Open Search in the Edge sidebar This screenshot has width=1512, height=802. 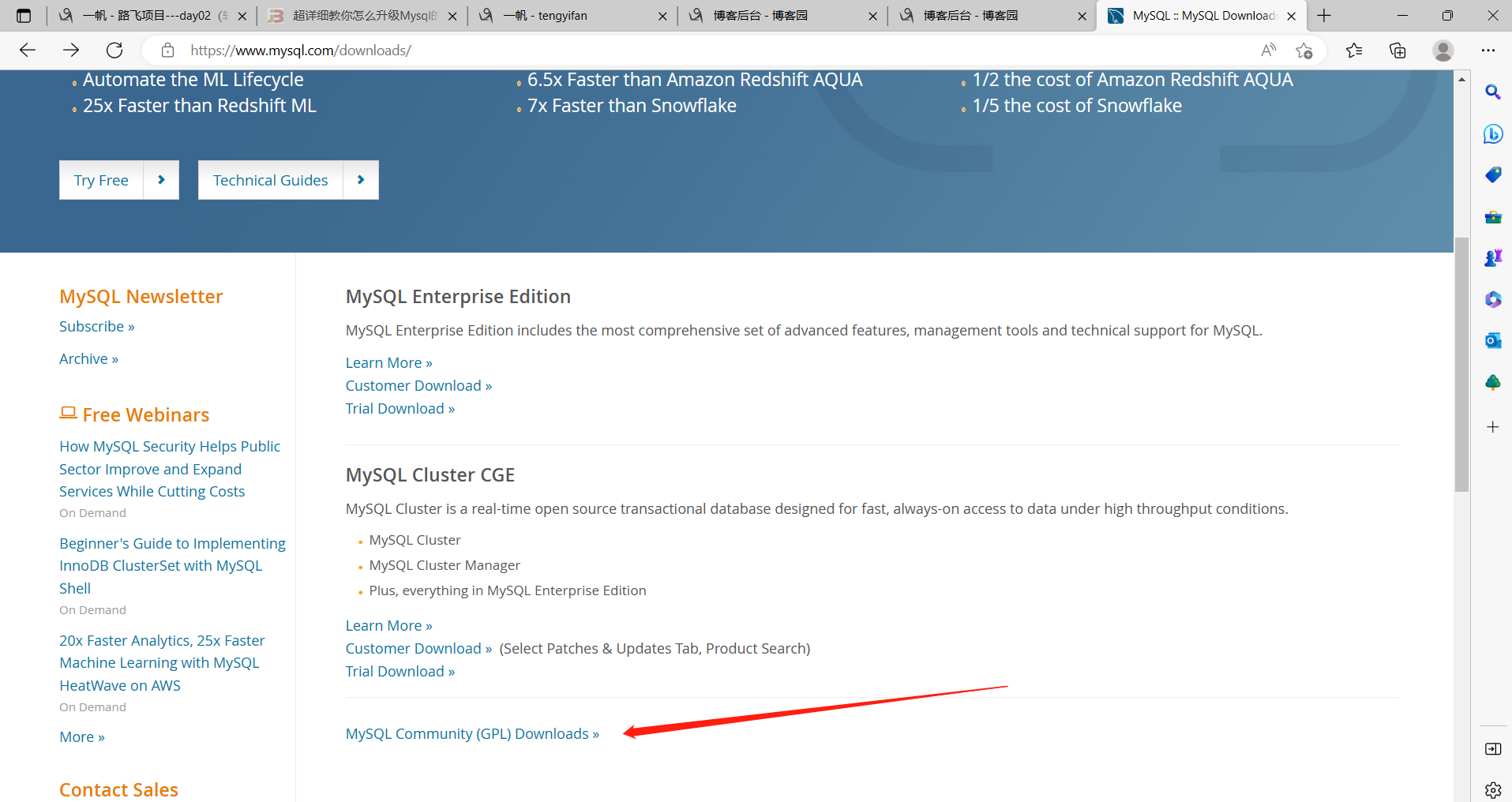coord(1492,92)
